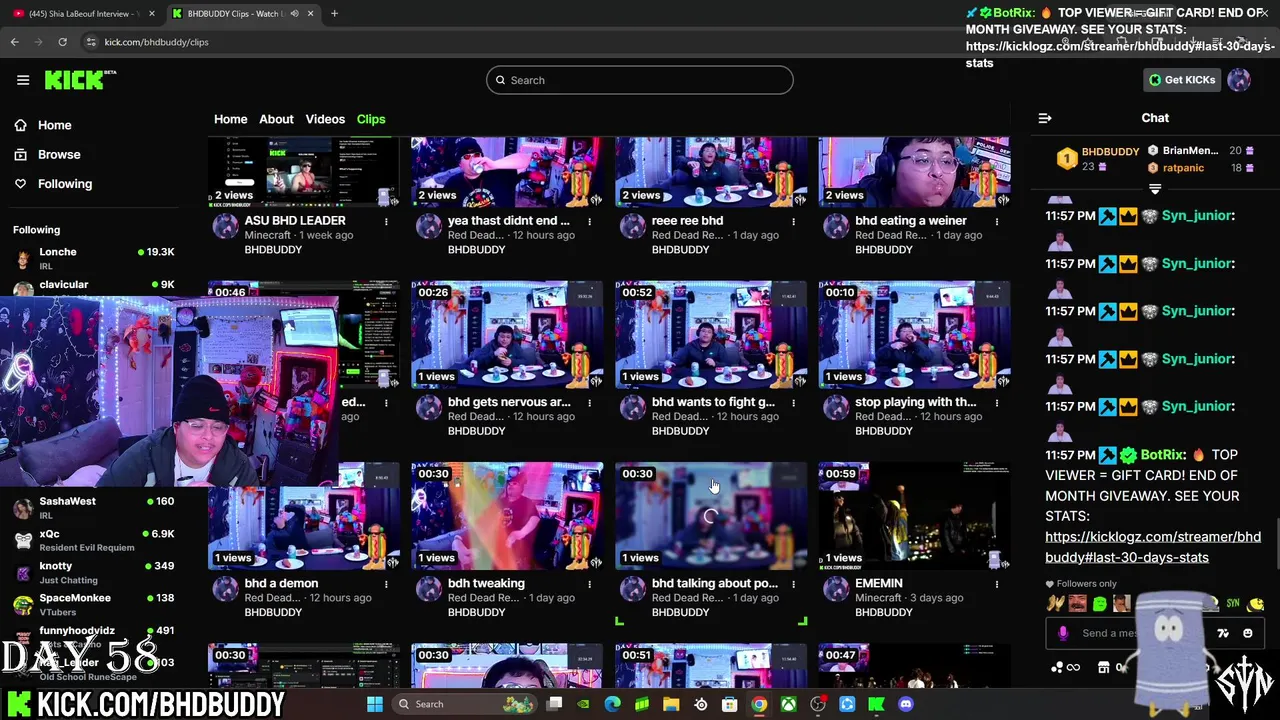Open options menu for EMEMIN clip
1280x720 pixels.
coord(996,584)
